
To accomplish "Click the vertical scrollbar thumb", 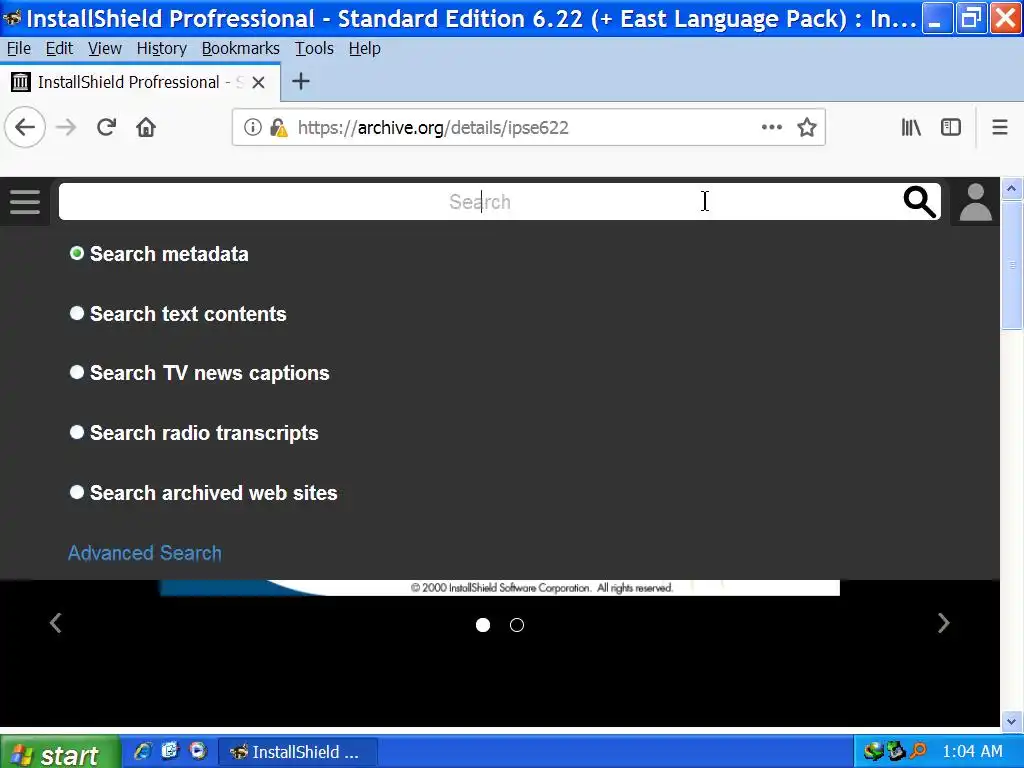I will [x=1012, y=265].
